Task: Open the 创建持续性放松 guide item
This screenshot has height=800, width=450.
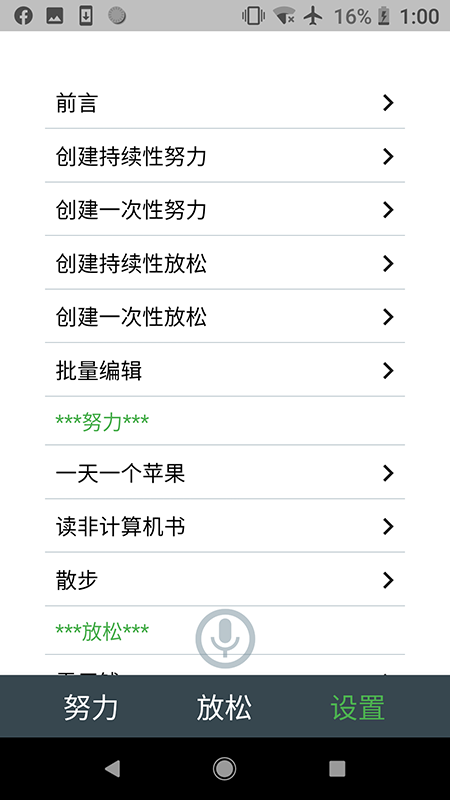Action: (x=225, y=263)
